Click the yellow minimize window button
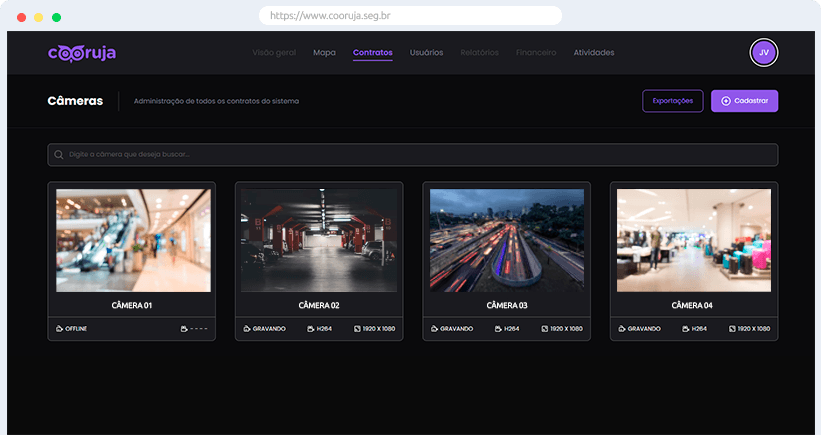The width and height of the screenshot is (821, 435). [x=39, y=18]
